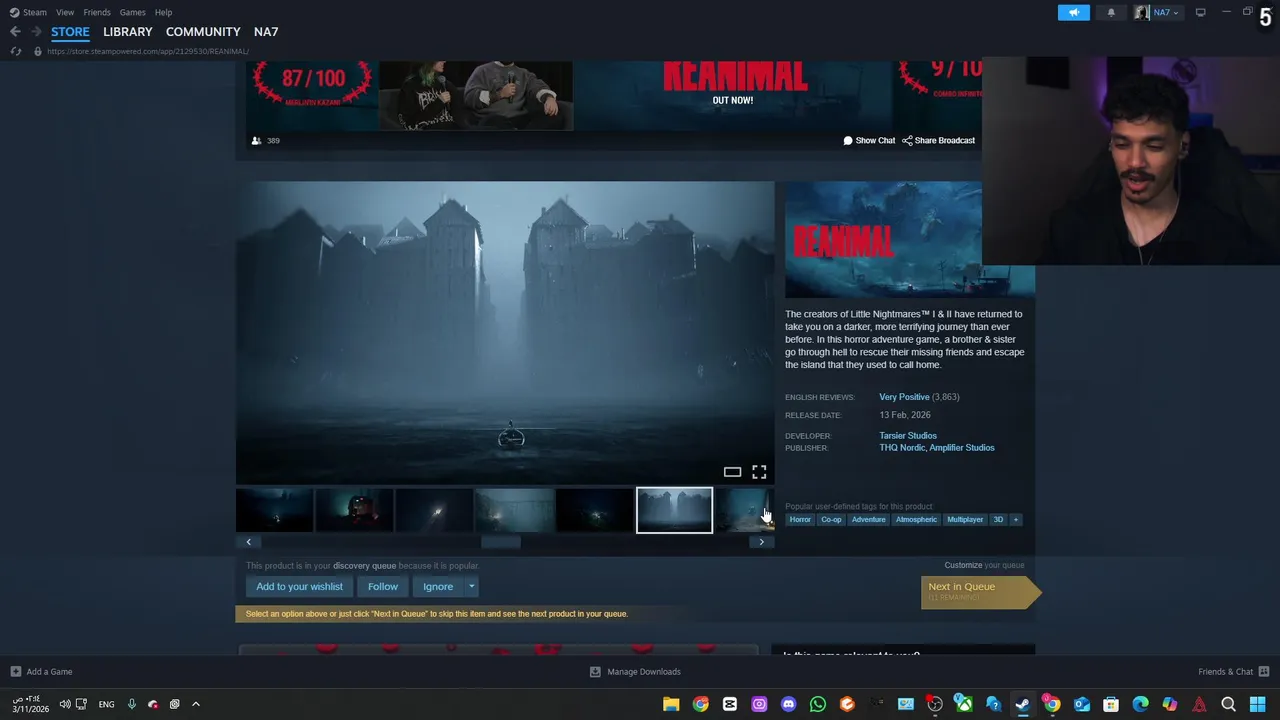
Task: Show previous thumbnails with left arrow
Action: 249,542
